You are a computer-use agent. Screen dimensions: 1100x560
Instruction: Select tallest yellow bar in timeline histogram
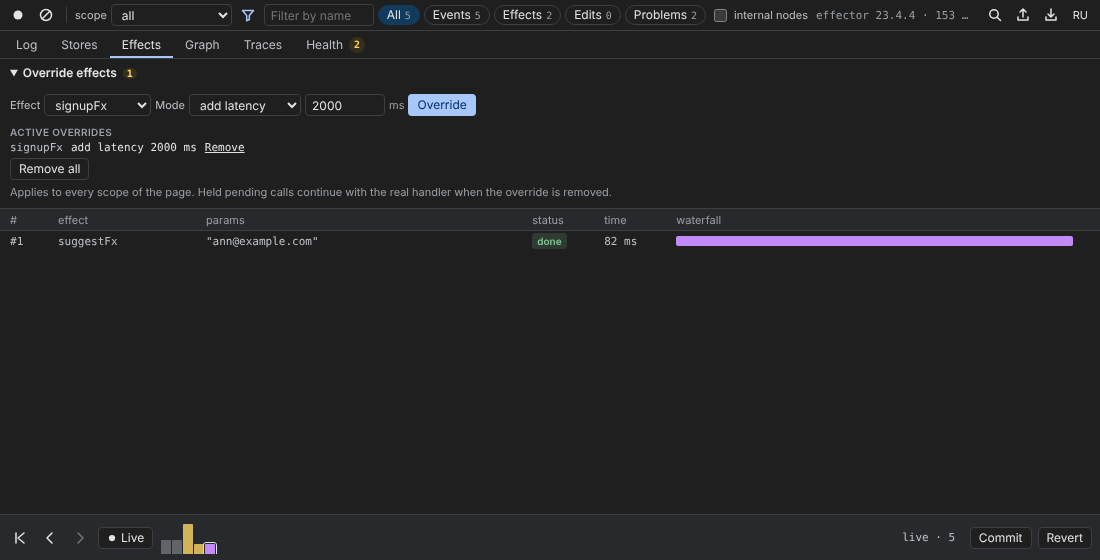tap(188, 538)
